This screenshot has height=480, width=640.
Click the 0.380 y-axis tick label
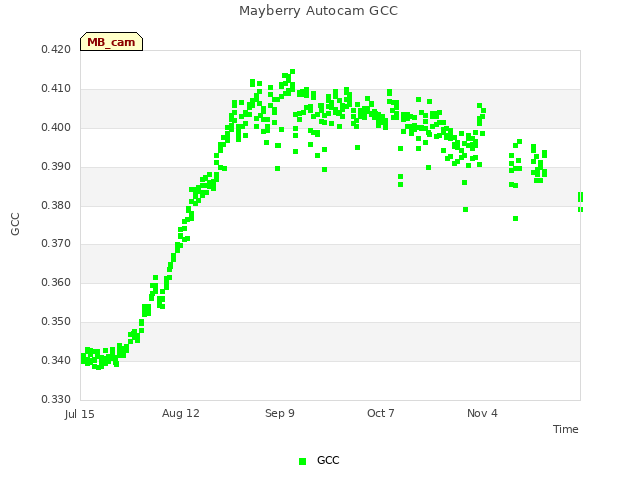pyautogui.click(x=56, y=205)
